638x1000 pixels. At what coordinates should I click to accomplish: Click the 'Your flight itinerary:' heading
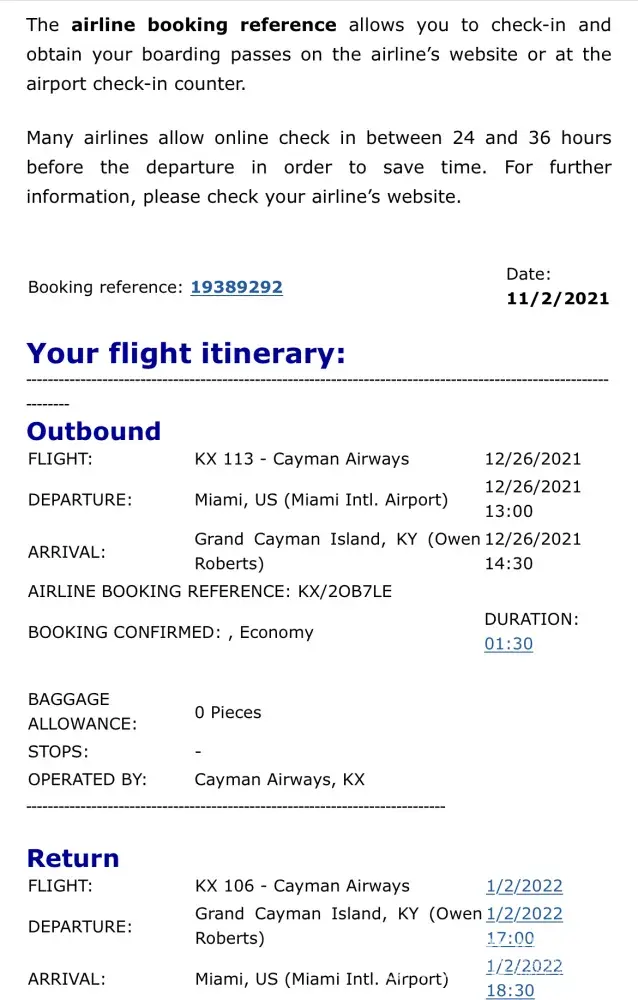[x=186, y=353]
